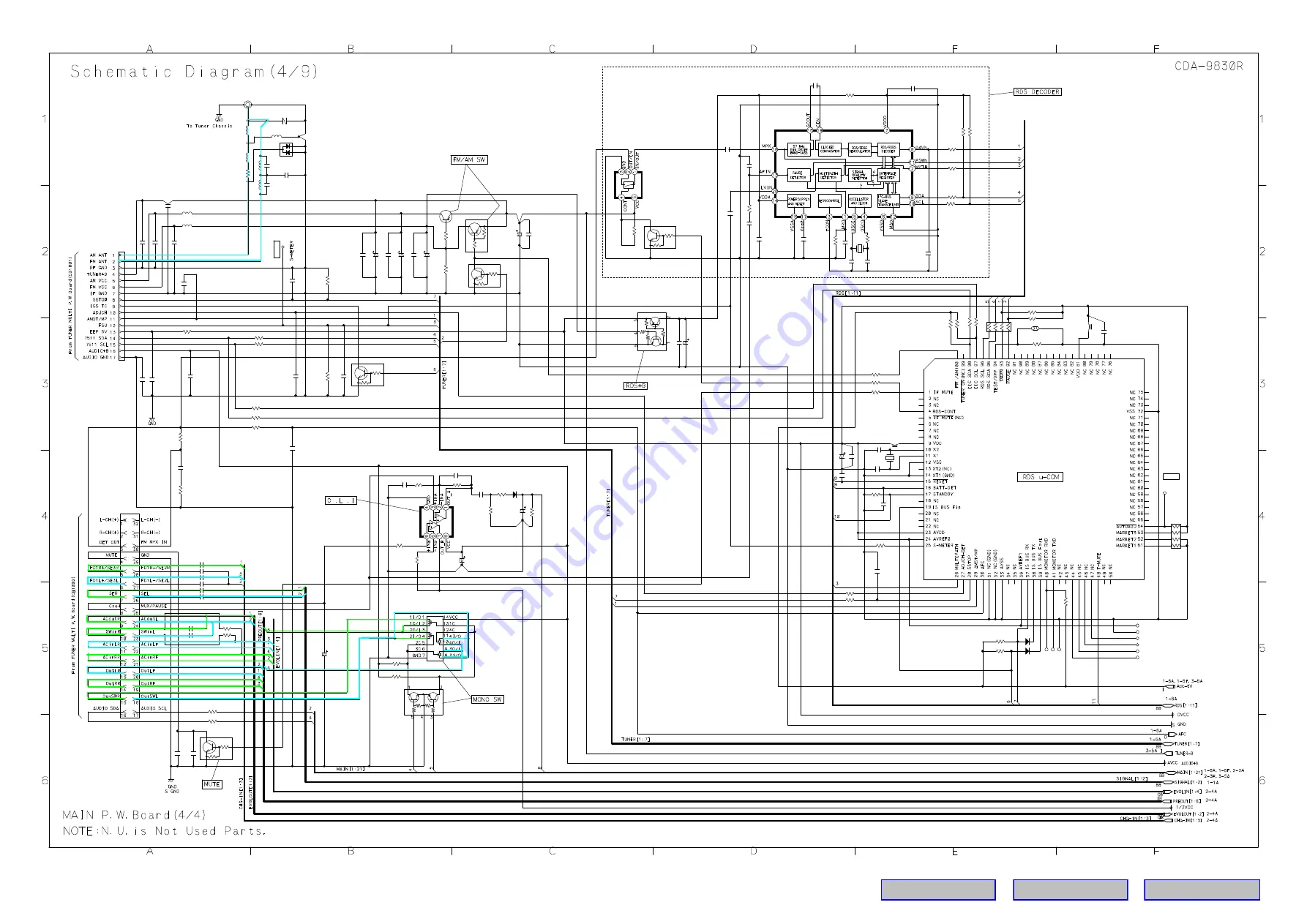Click the 'MUX/PAUSE' pin label
The image size is (1307, 924).
point(154,606)
